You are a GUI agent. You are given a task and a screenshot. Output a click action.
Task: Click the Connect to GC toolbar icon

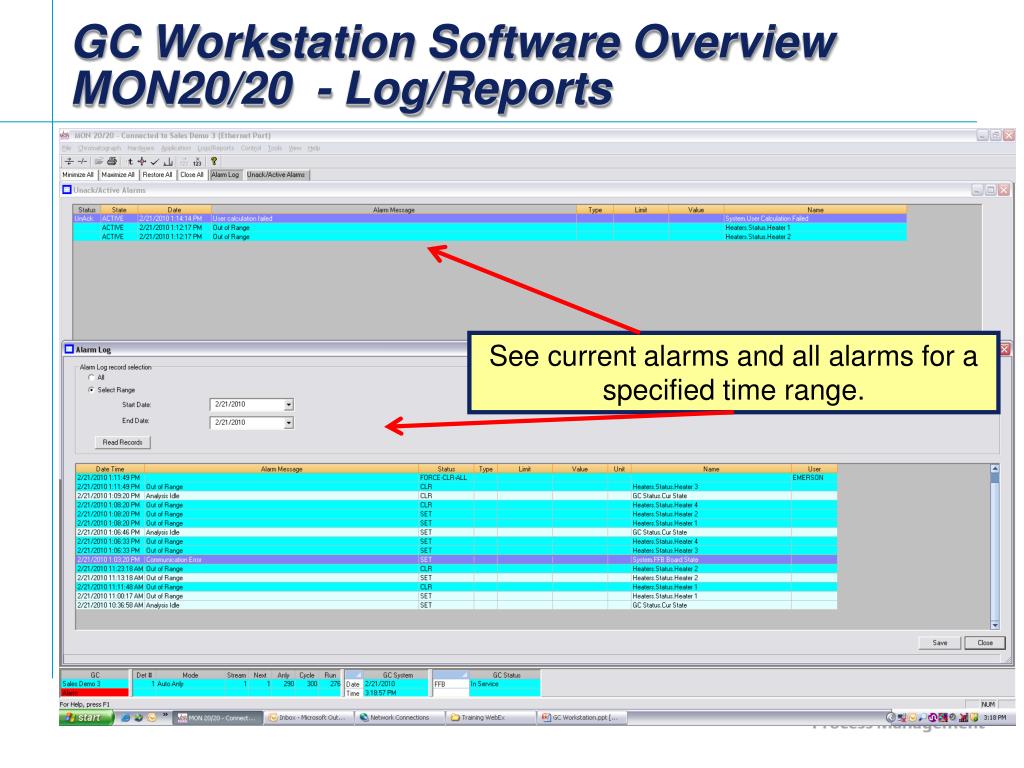[x=69, y=161]
